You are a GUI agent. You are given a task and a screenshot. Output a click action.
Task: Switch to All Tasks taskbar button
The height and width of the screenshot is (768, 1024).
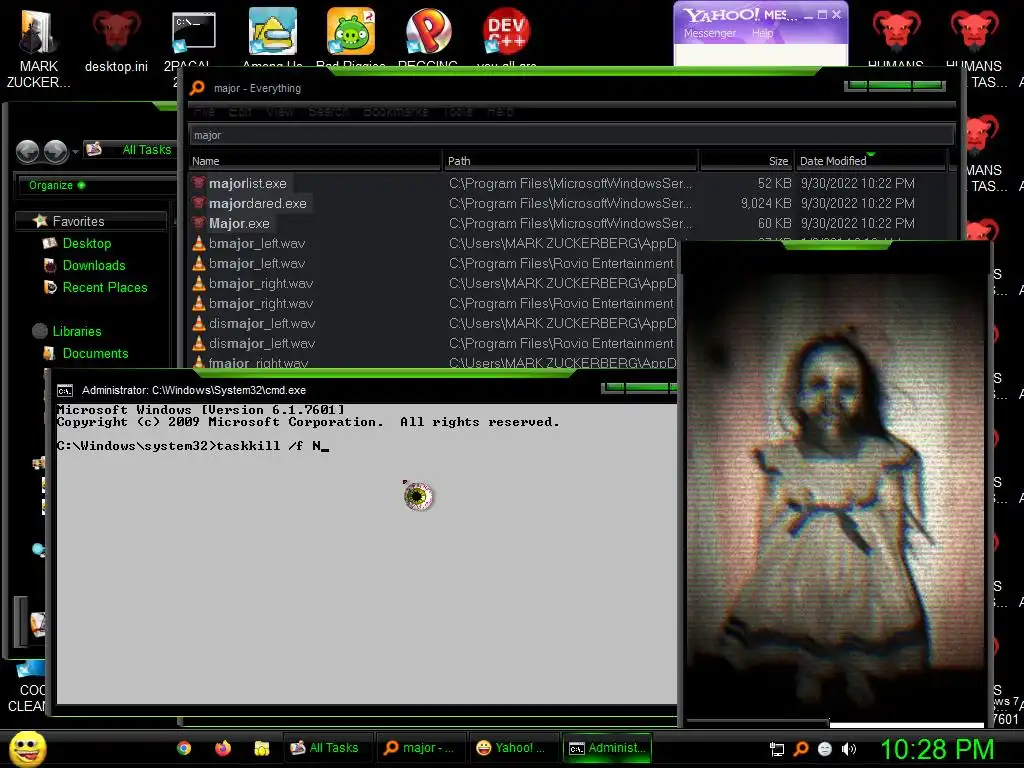pyautogui.click(x=327, y=748)
